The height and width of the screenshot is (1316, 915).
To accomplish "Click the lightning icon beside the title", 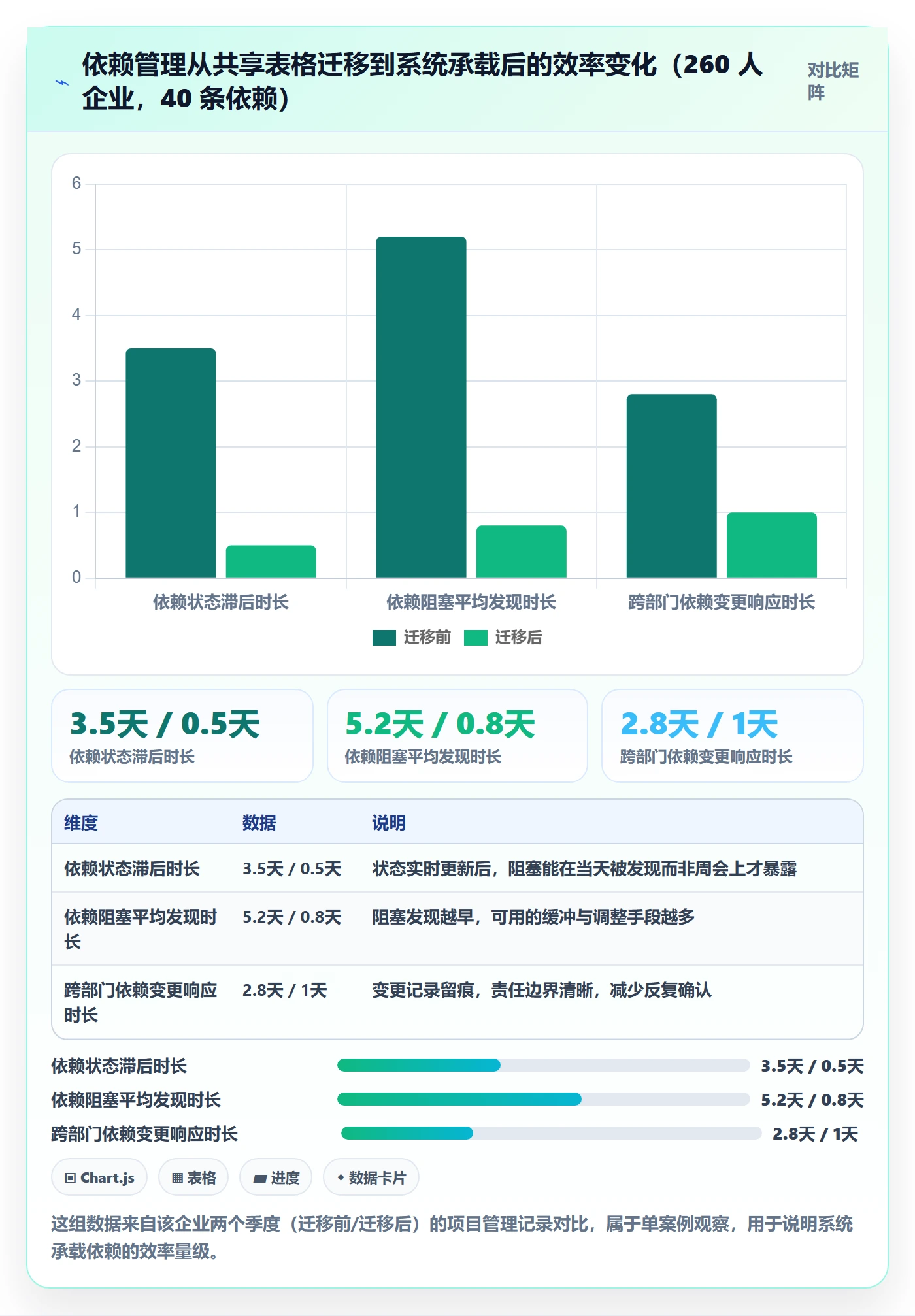I will (62, 82).
